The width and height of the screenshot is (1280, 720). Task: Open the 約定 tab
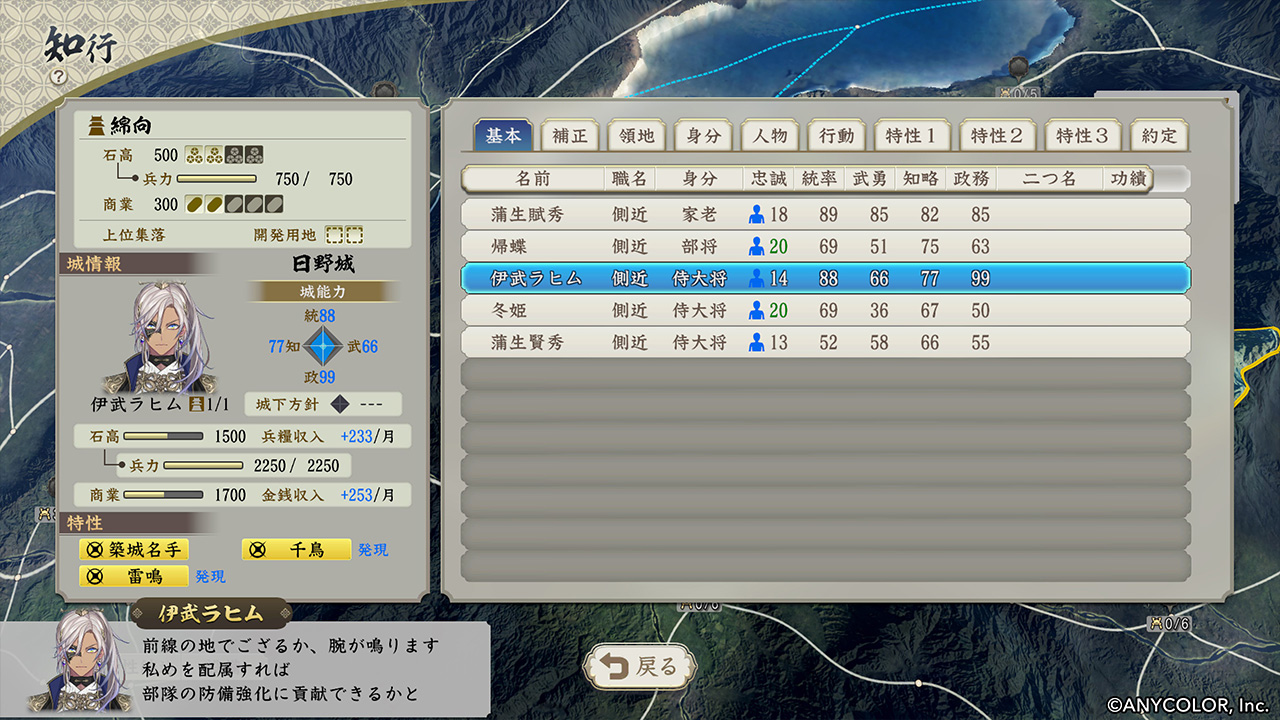pos(1159,136)
